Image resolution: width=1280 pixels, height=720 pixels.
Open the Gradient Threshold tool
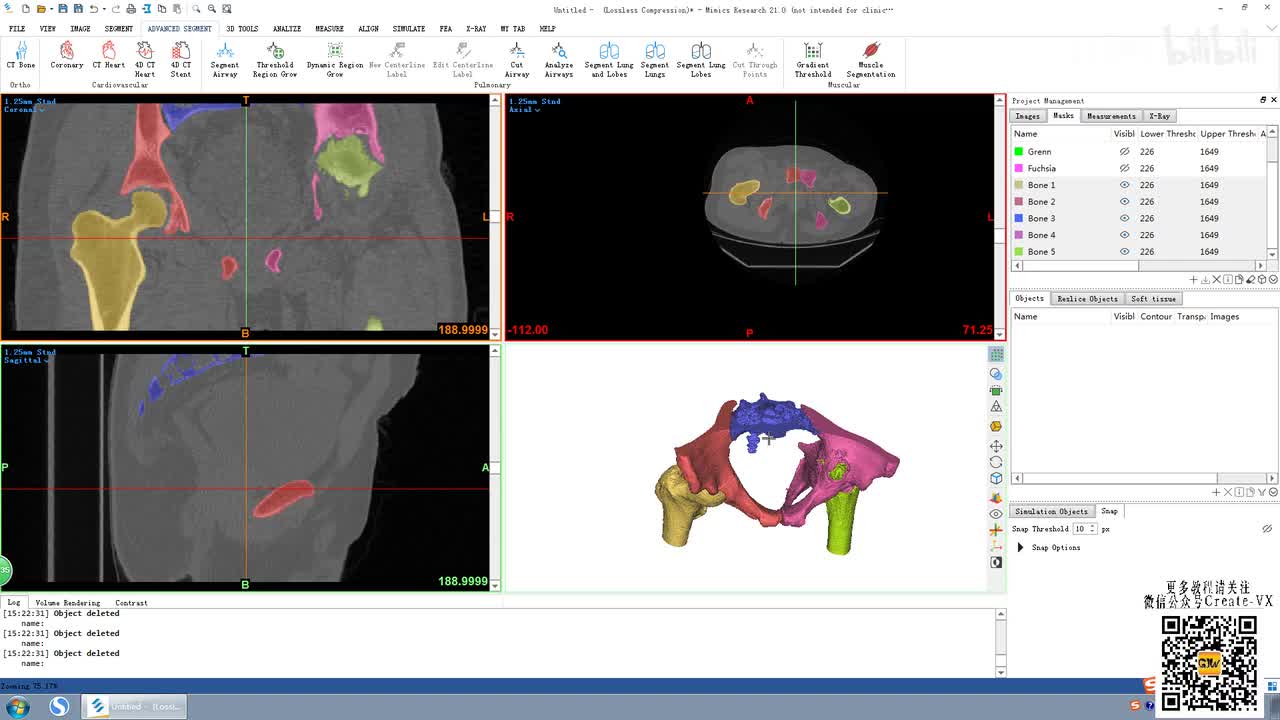click(813, 60)
